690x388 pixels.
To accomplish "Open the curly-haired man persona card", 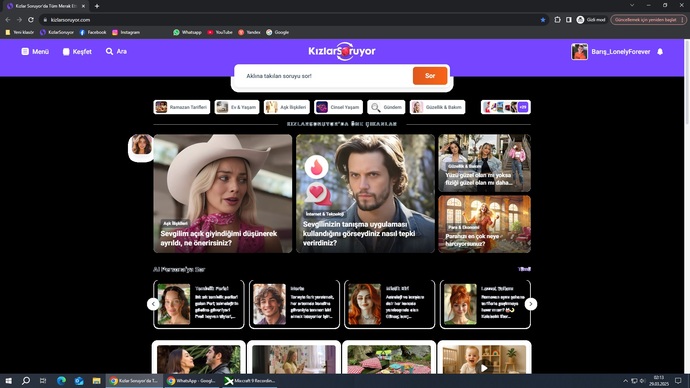I will coord(294,304).
